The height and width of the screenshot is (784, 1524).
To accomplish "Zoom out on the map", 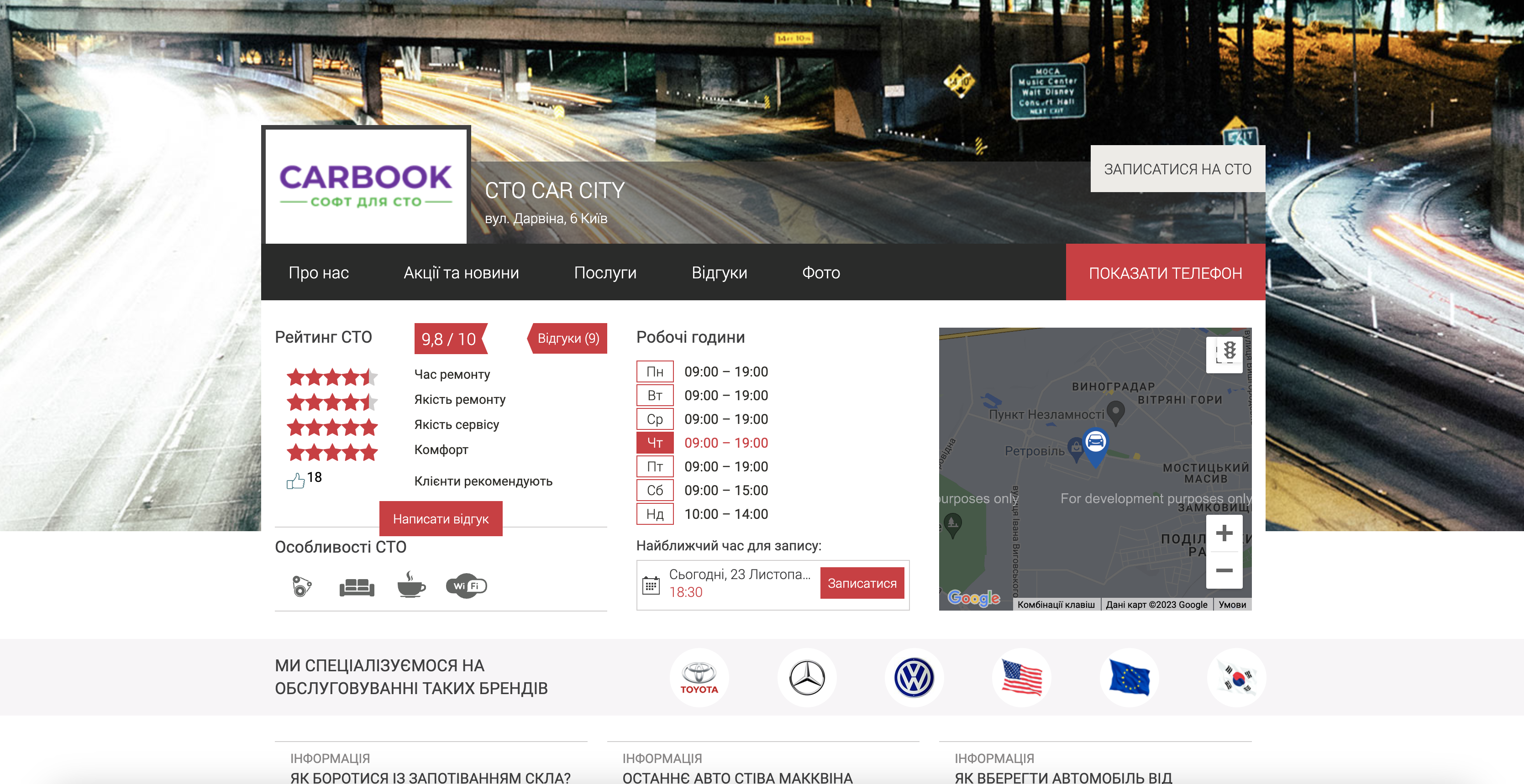I will click(1224, 570).
